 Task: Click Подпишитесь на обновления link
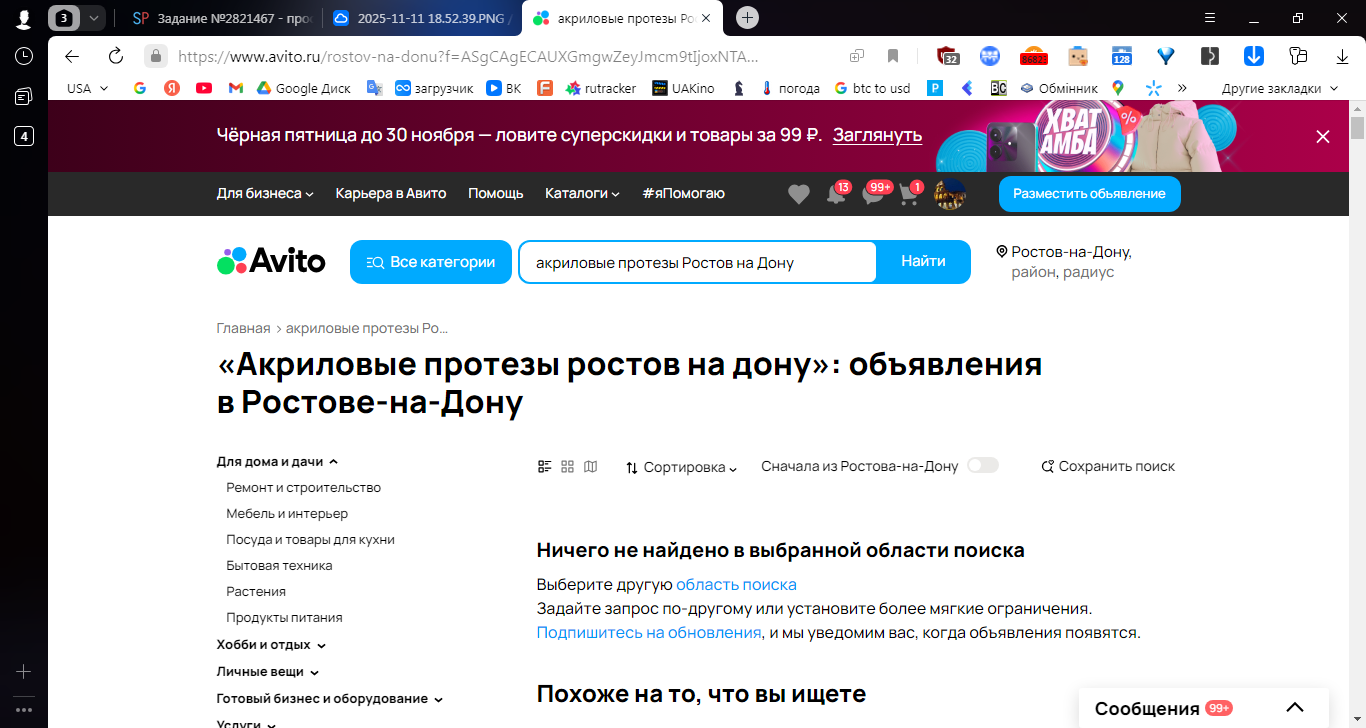coord(649,632)
